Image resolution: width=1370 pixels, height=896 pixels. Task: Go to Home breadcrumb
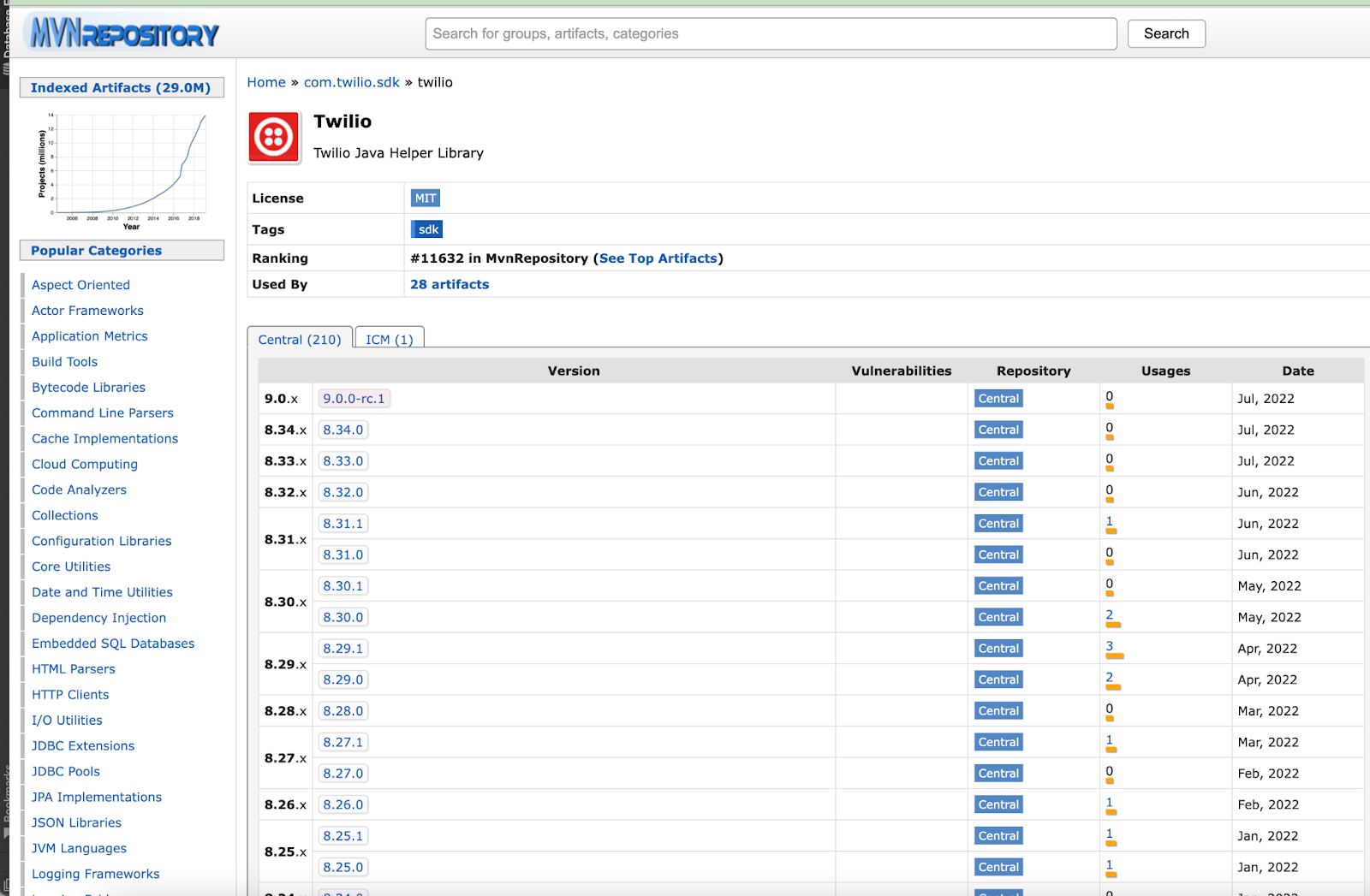click(266, 82)
